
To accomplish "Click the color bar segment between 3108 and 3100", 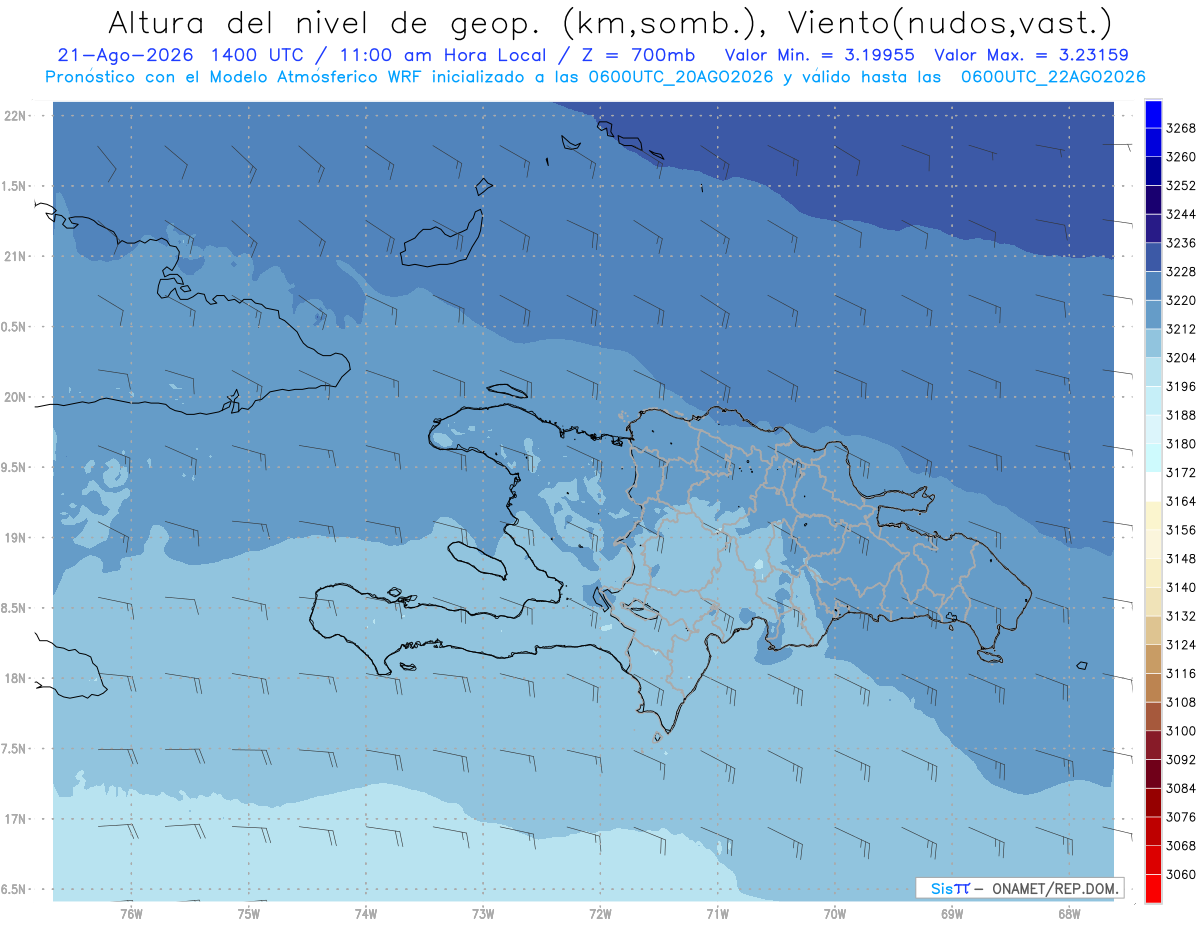I will [x=1153, y=716].
